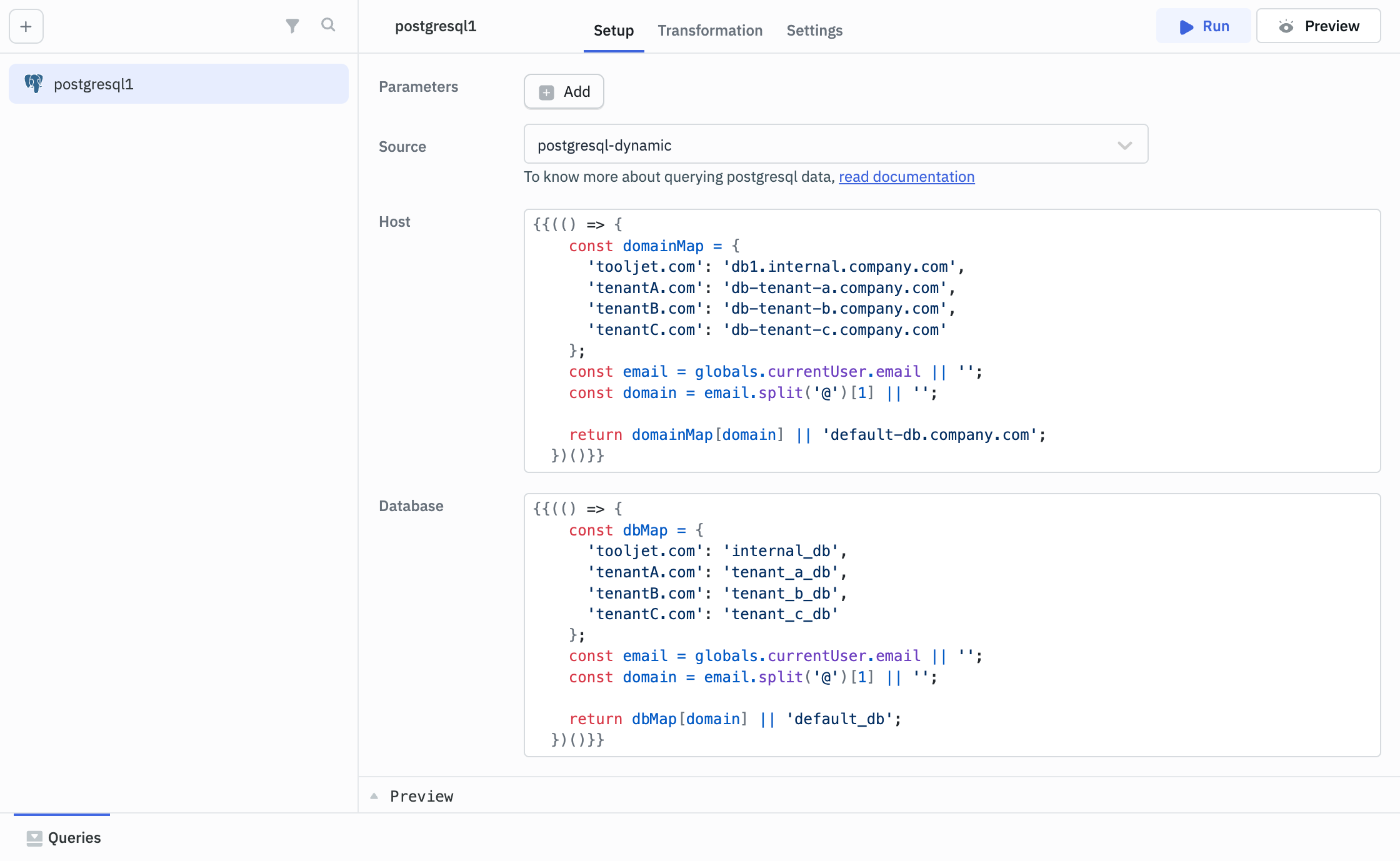Switch to the Transformation tab

pos(710,30)
